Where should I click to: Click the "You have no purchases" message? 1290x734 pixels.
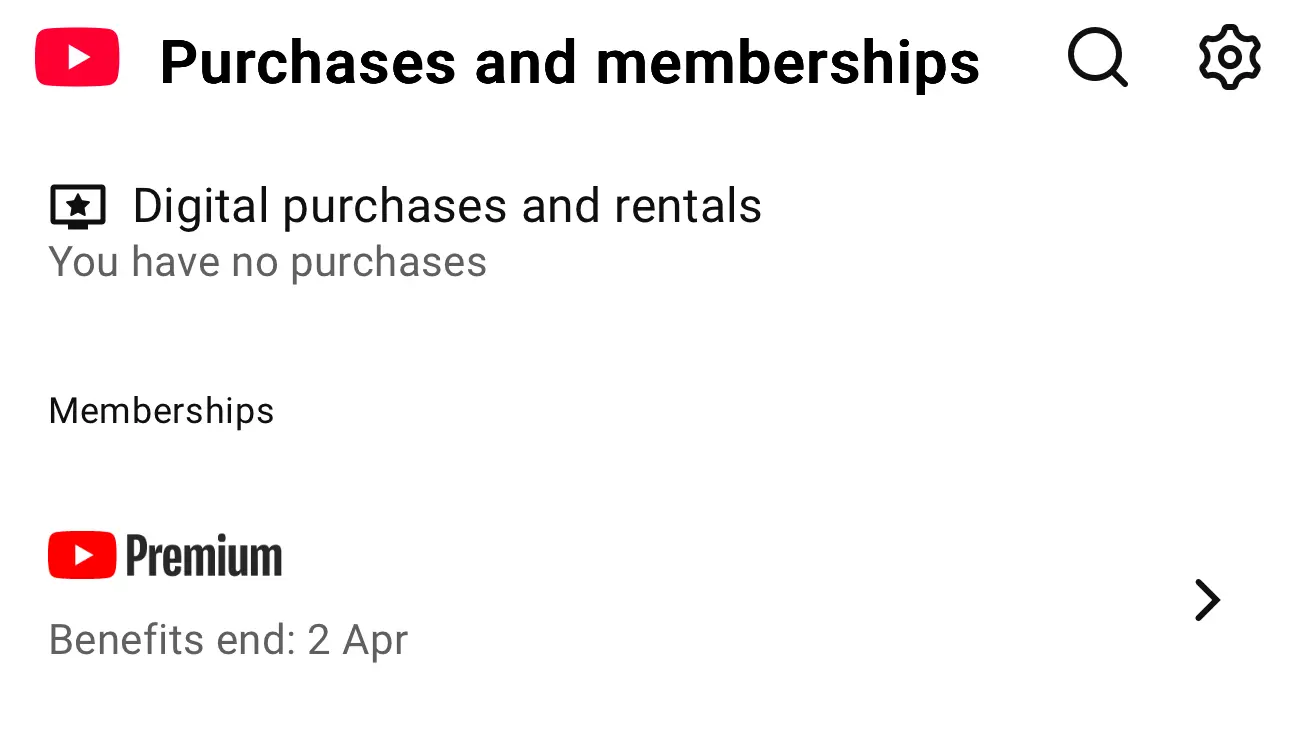tap(268, 262)
